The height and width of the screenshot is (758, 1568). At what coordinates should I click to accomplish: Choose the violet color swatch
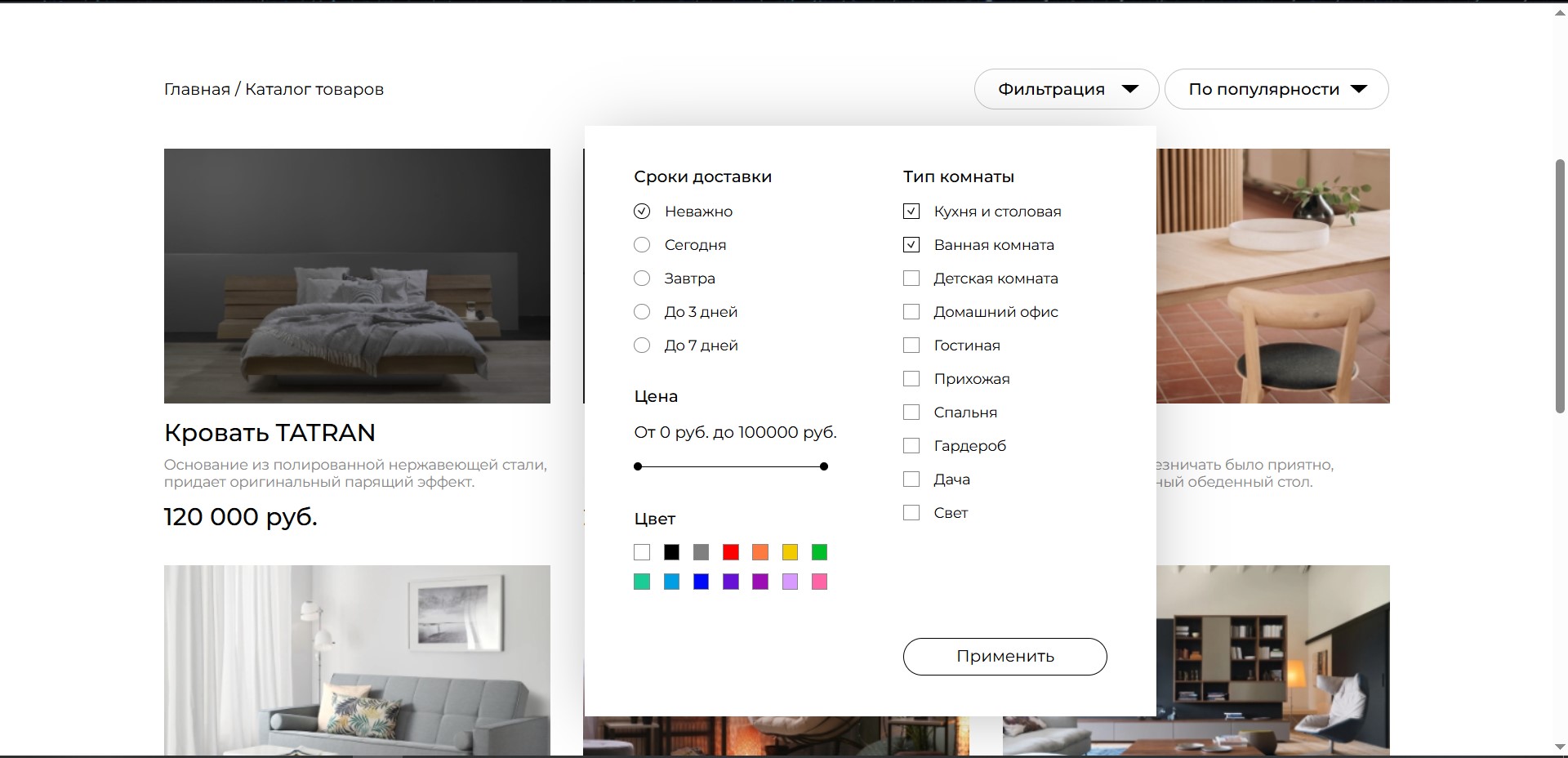pyautogui.click(x=731, y=582)
